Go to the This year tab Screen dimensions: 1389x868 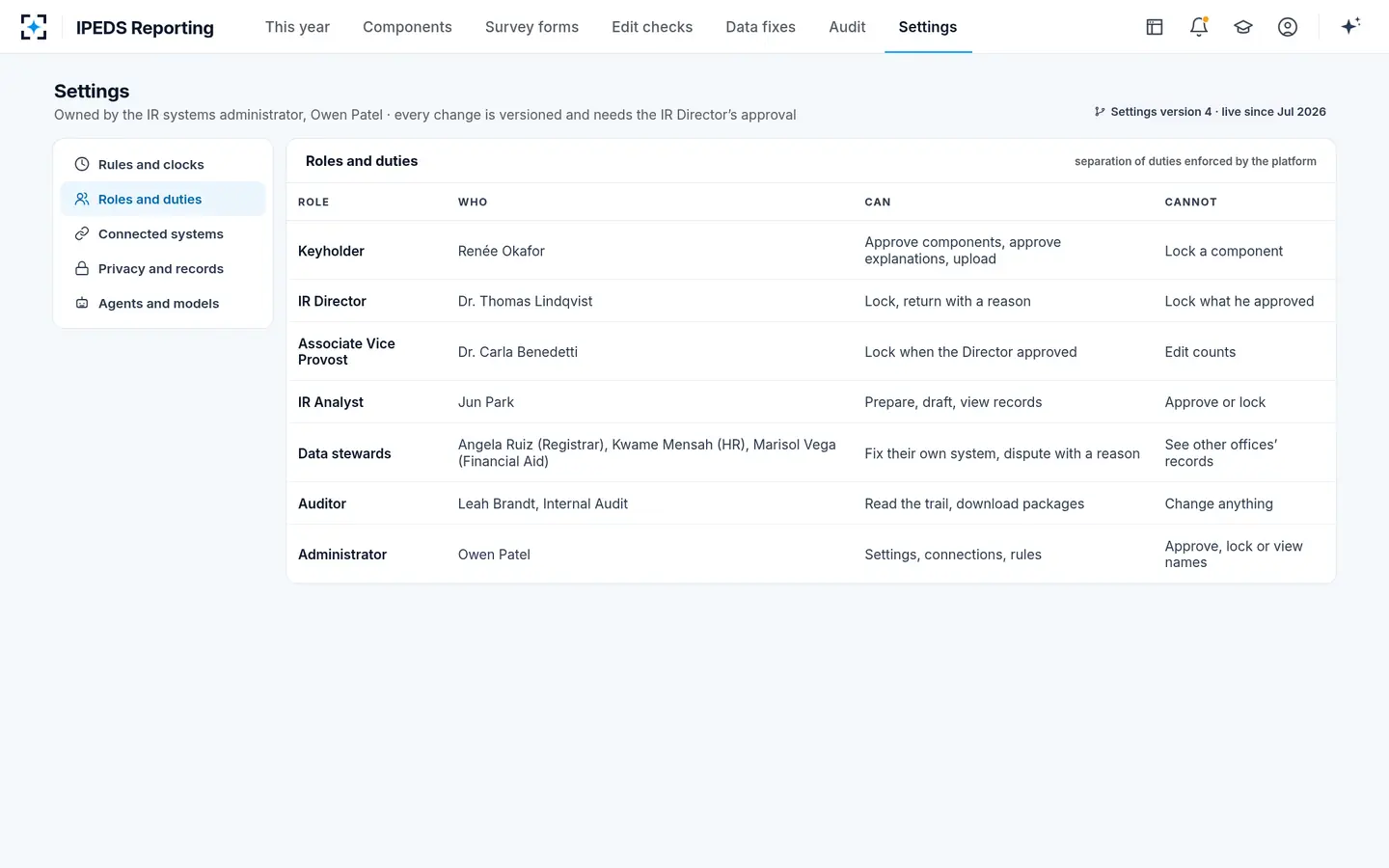point(297,27)
